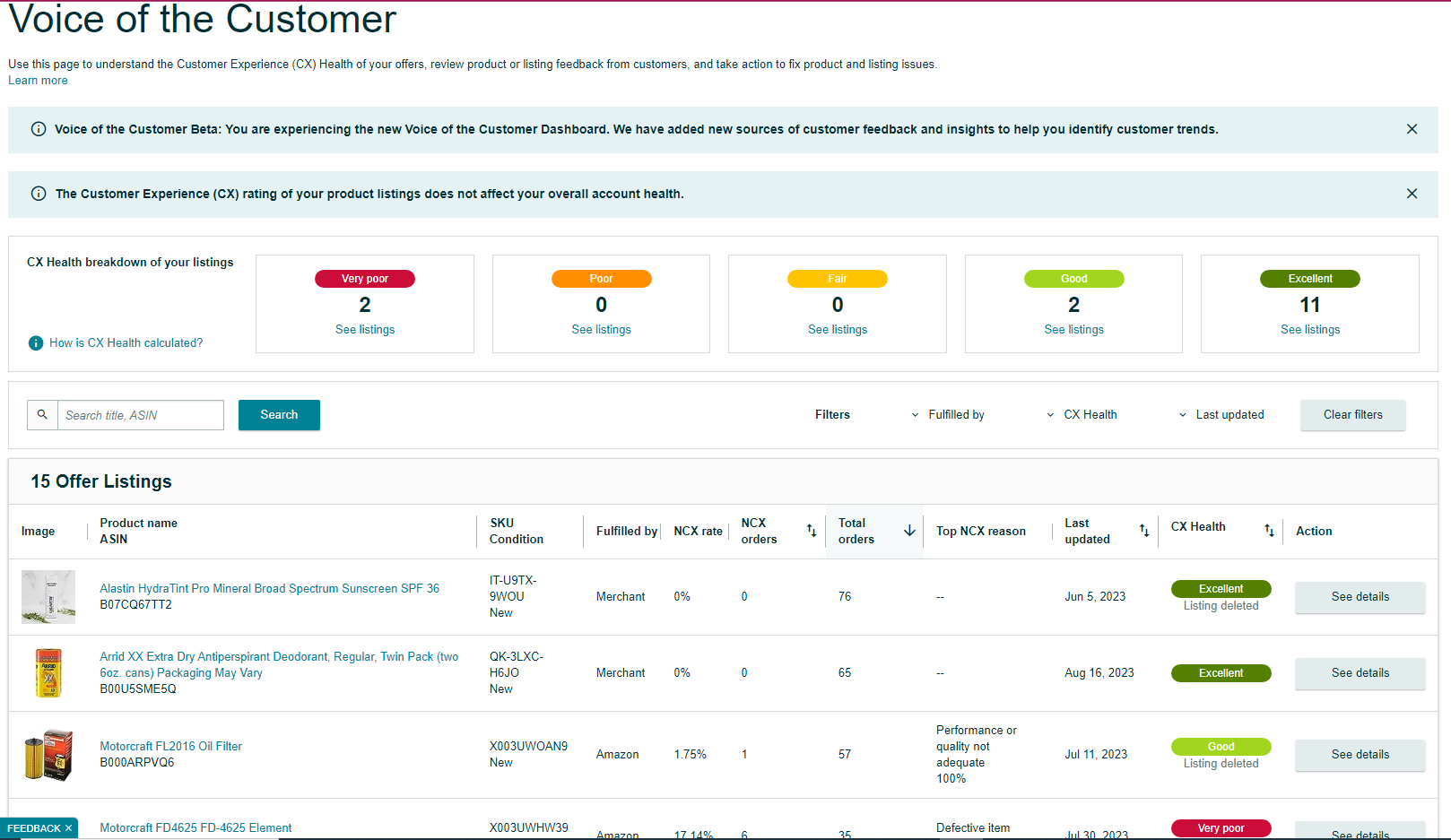Click the orange Poor summary badge

click(x=602, y=279)
